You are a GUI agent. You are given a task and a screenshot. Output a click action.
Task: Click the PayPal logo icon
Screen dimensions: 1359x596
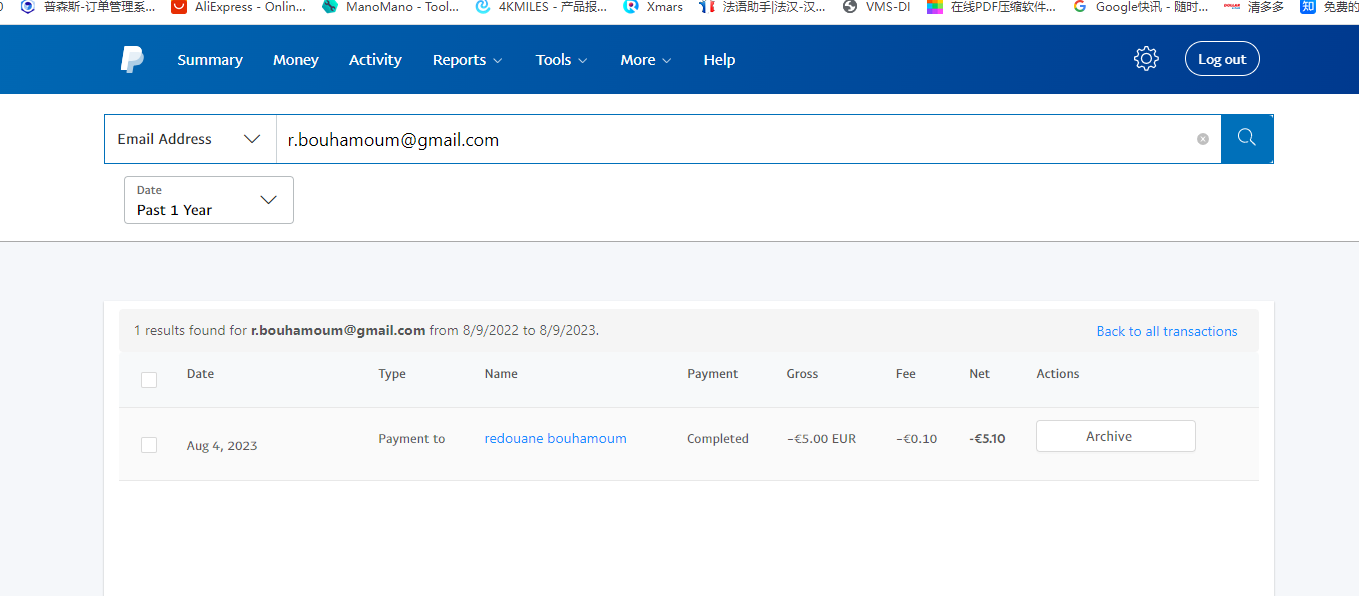point(132,60)
